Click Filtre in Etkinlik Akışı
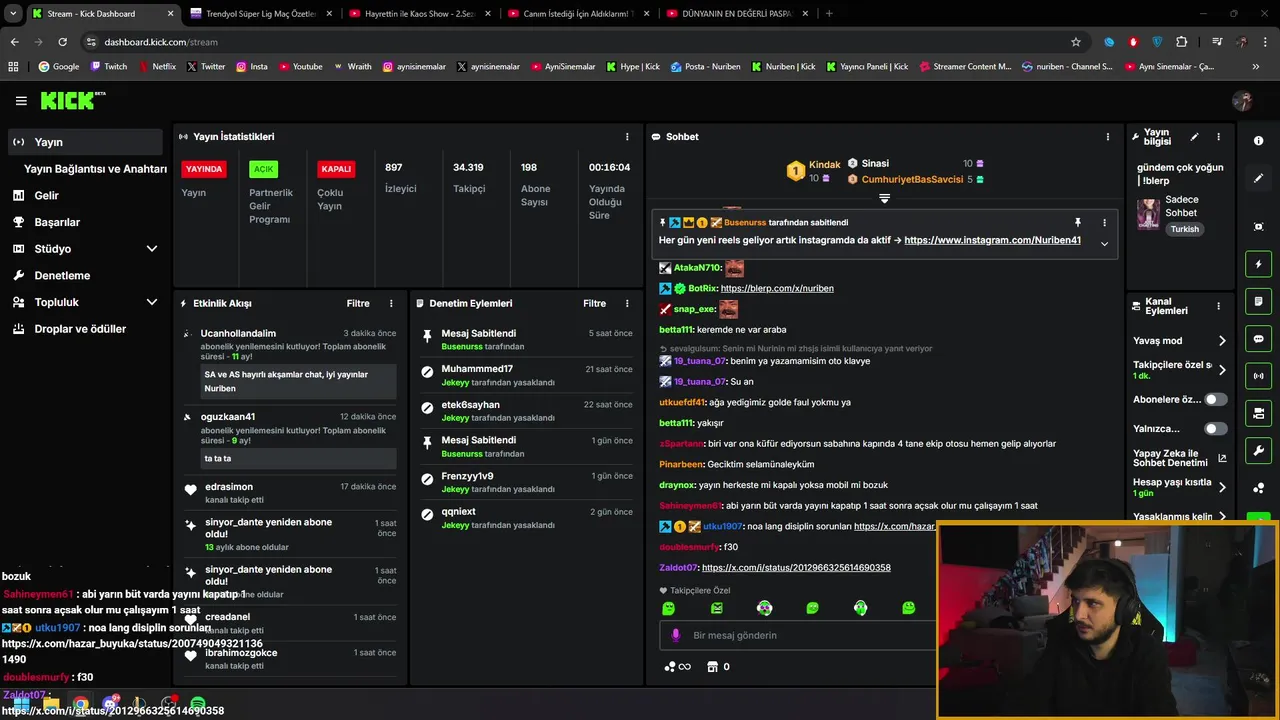 point(358,303)
